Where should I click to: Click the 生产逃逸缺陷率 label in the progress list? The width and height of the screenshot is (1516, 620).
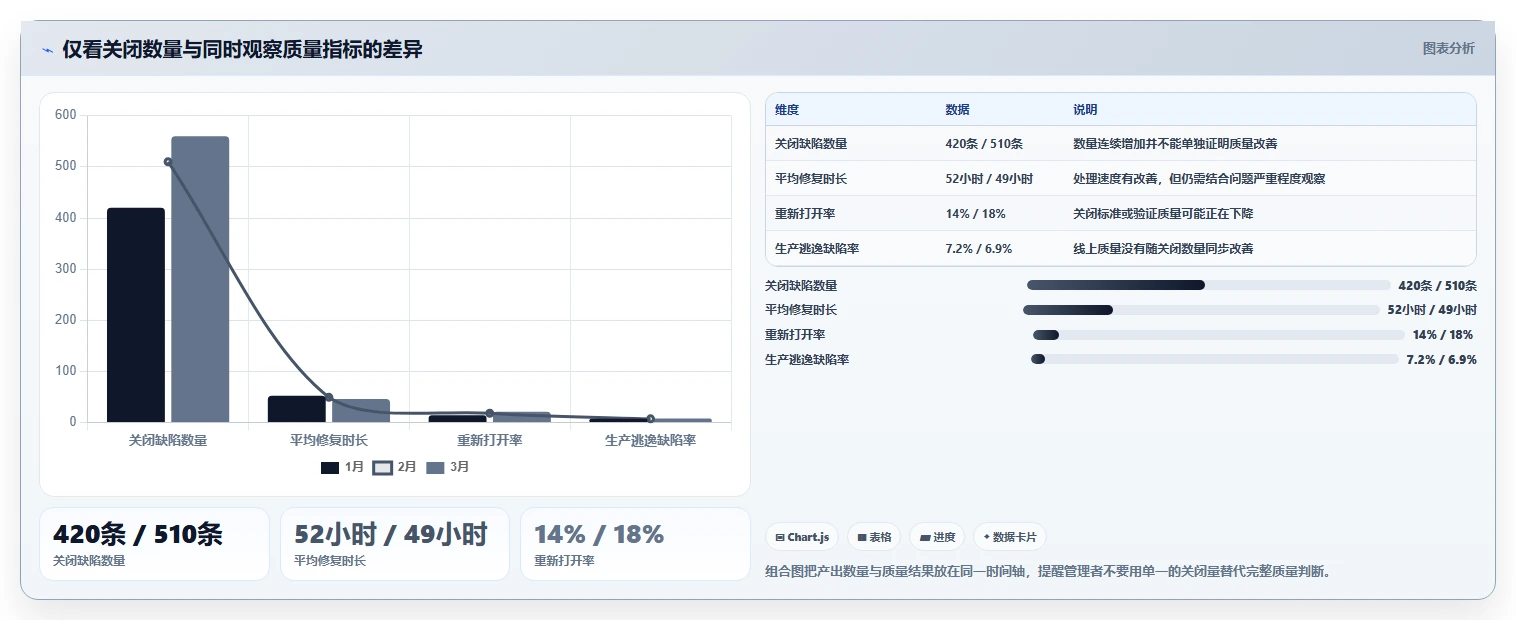pyautogui.click(x=807, y=359)
